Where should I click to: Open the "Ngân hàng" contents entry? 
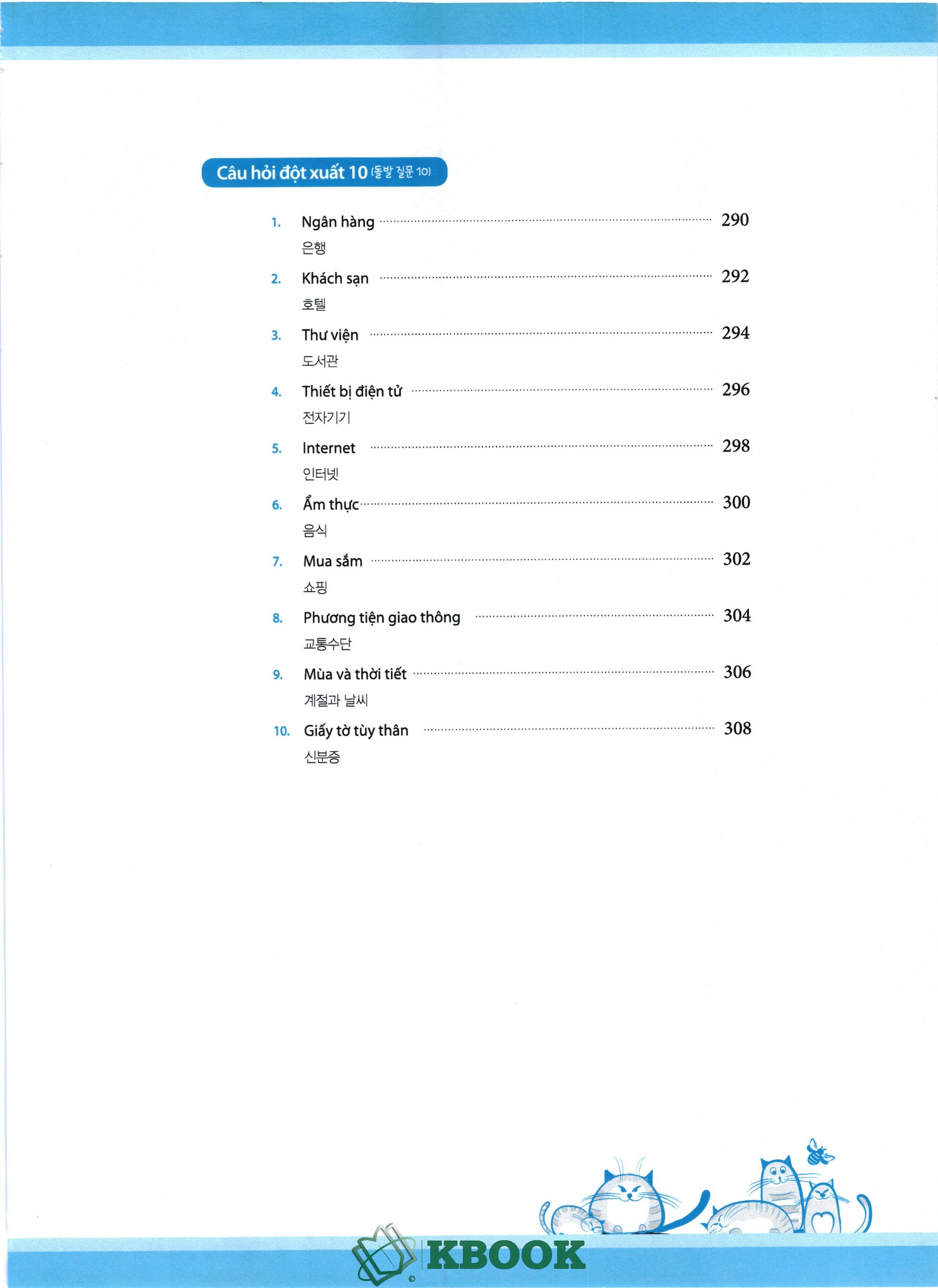point(338,222)
